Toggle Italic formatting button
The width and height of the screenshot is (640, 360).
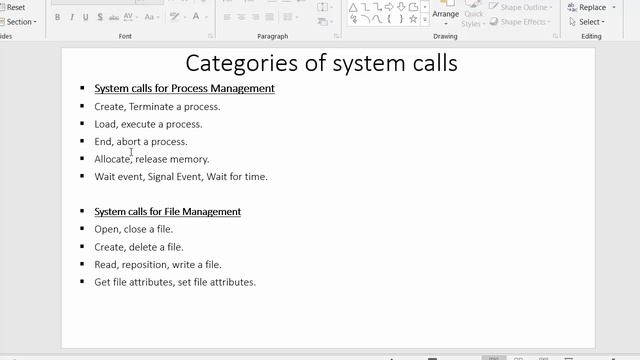pyautogui.click(x=72, y=17)
